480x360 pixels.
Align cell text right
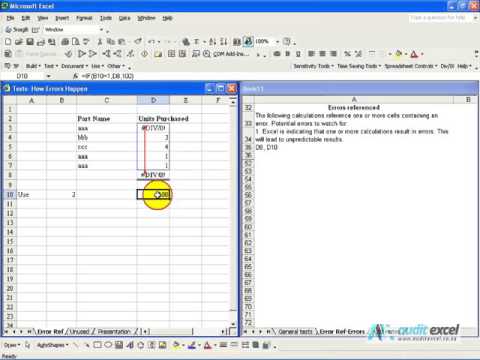click(333, 54)
